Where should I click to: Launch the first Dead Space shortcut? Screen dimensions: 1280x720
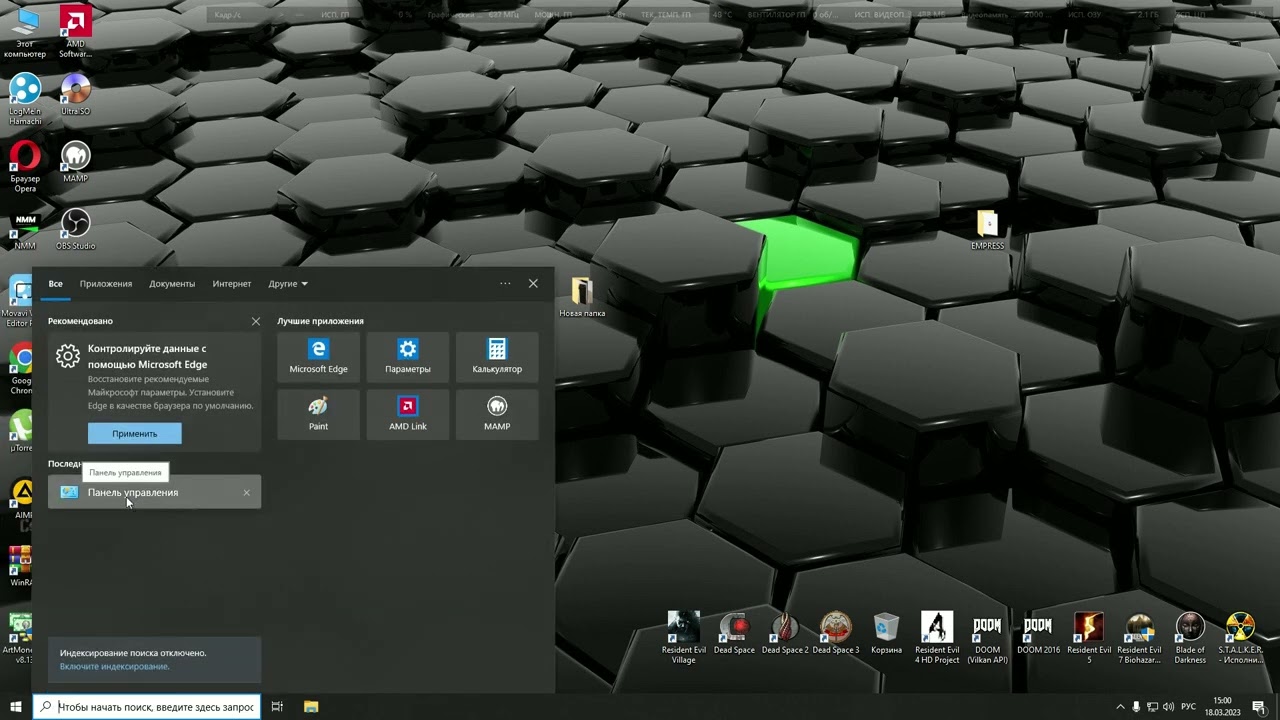734,633
